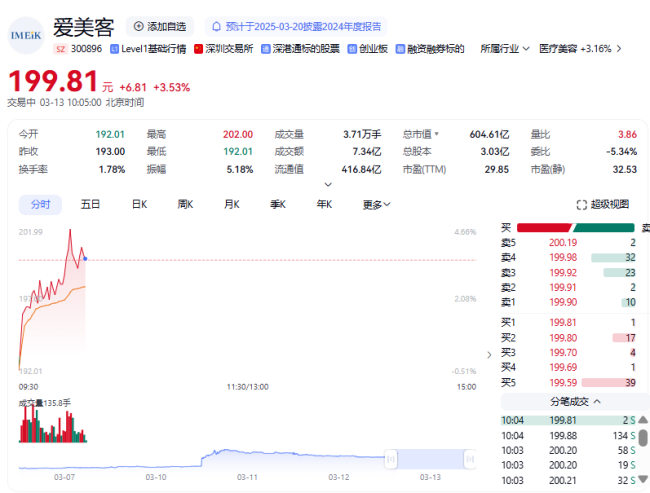Open 超级视图 fullscreen view
The width and height of the screenshot is (650, 493).
[603, 204]
